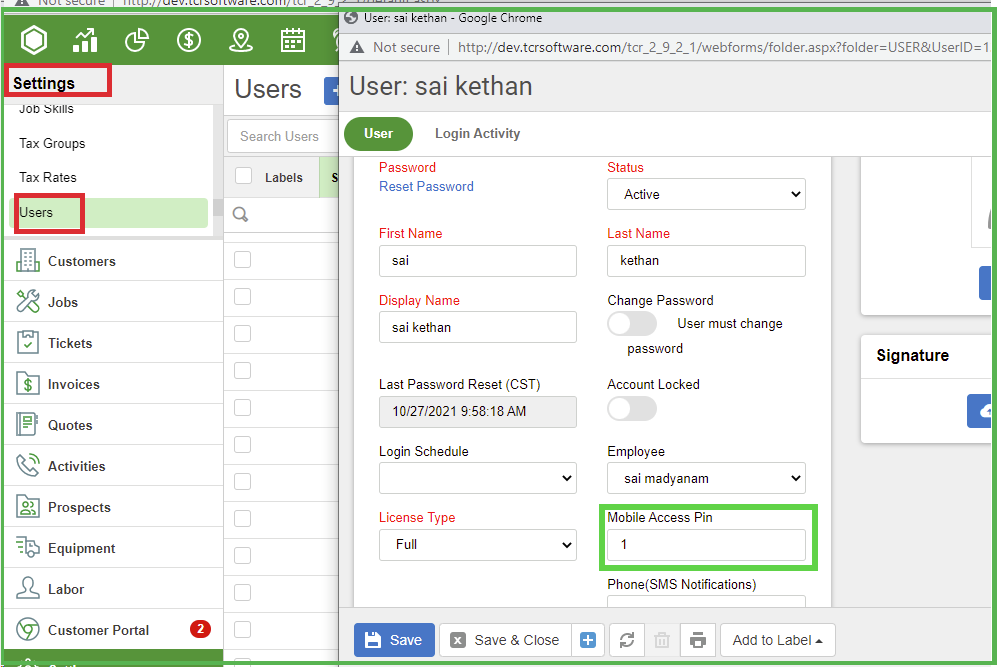
Task: Toggle the Account Locked switch
Action: click(632, 409)
